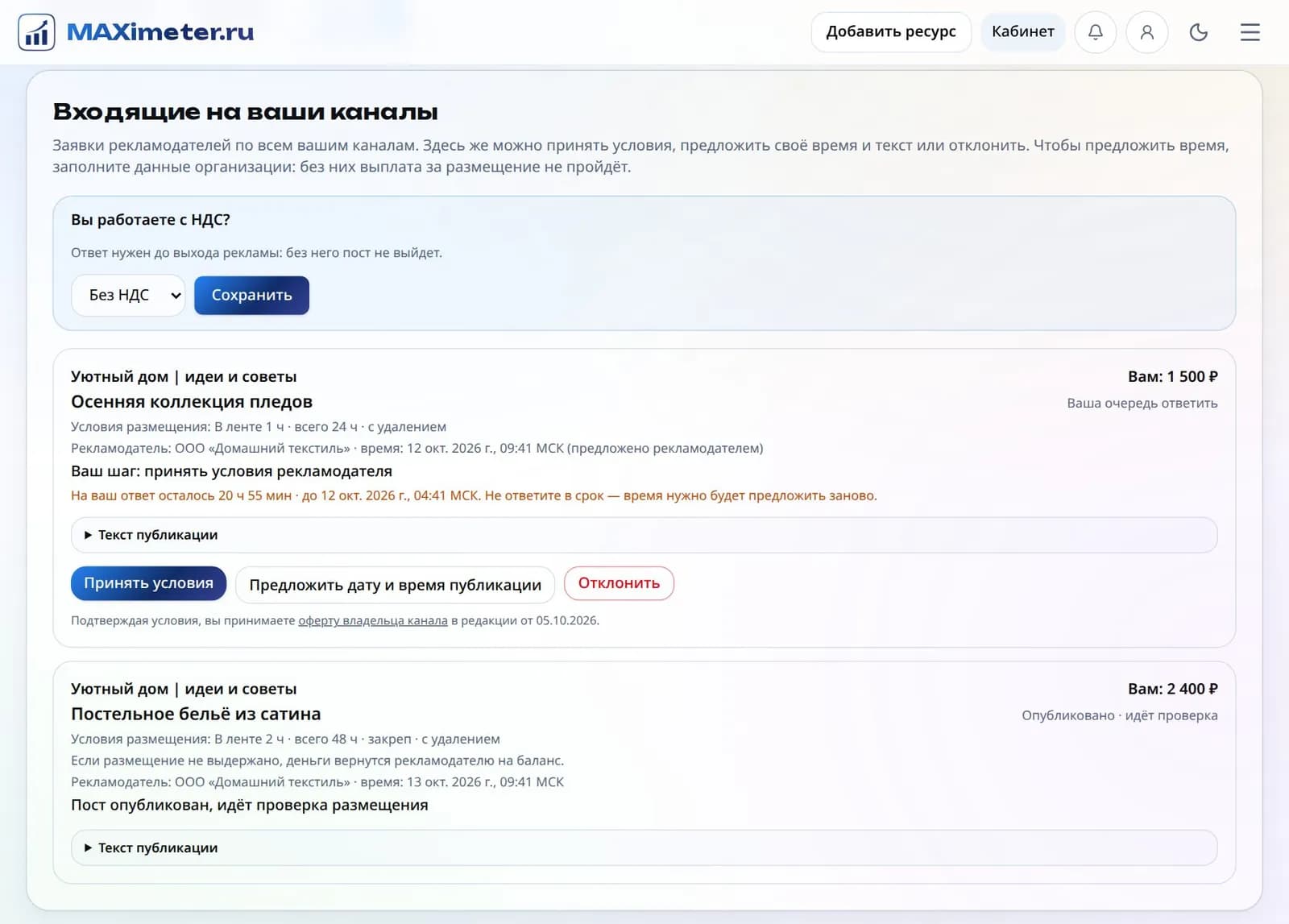Click disclosure triangle of first Текст публикации
1289x924 pixels.
click(89, 535)
